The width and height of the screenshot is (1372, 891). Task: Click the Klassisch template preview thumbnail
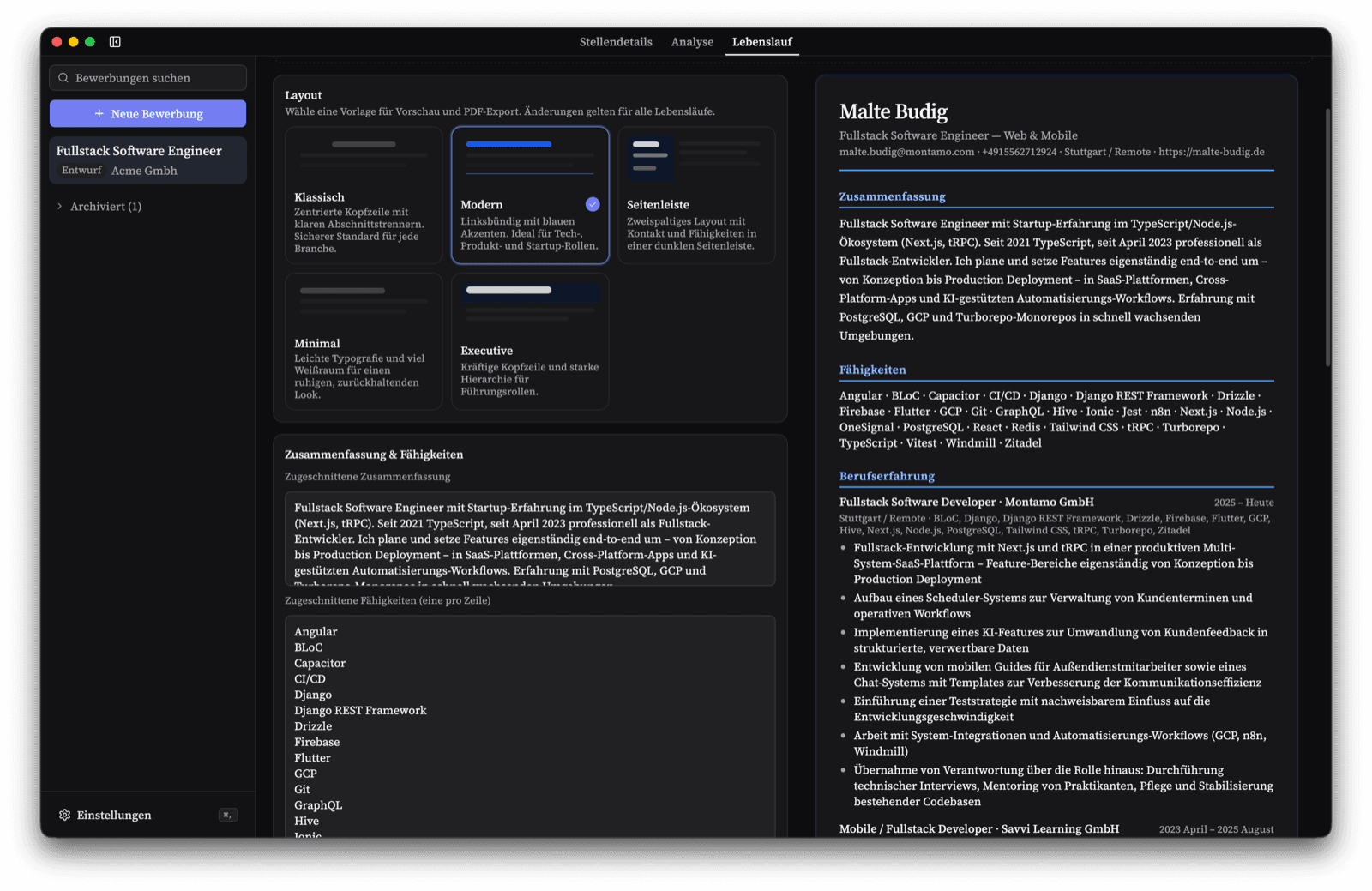(x=364, y=156)
